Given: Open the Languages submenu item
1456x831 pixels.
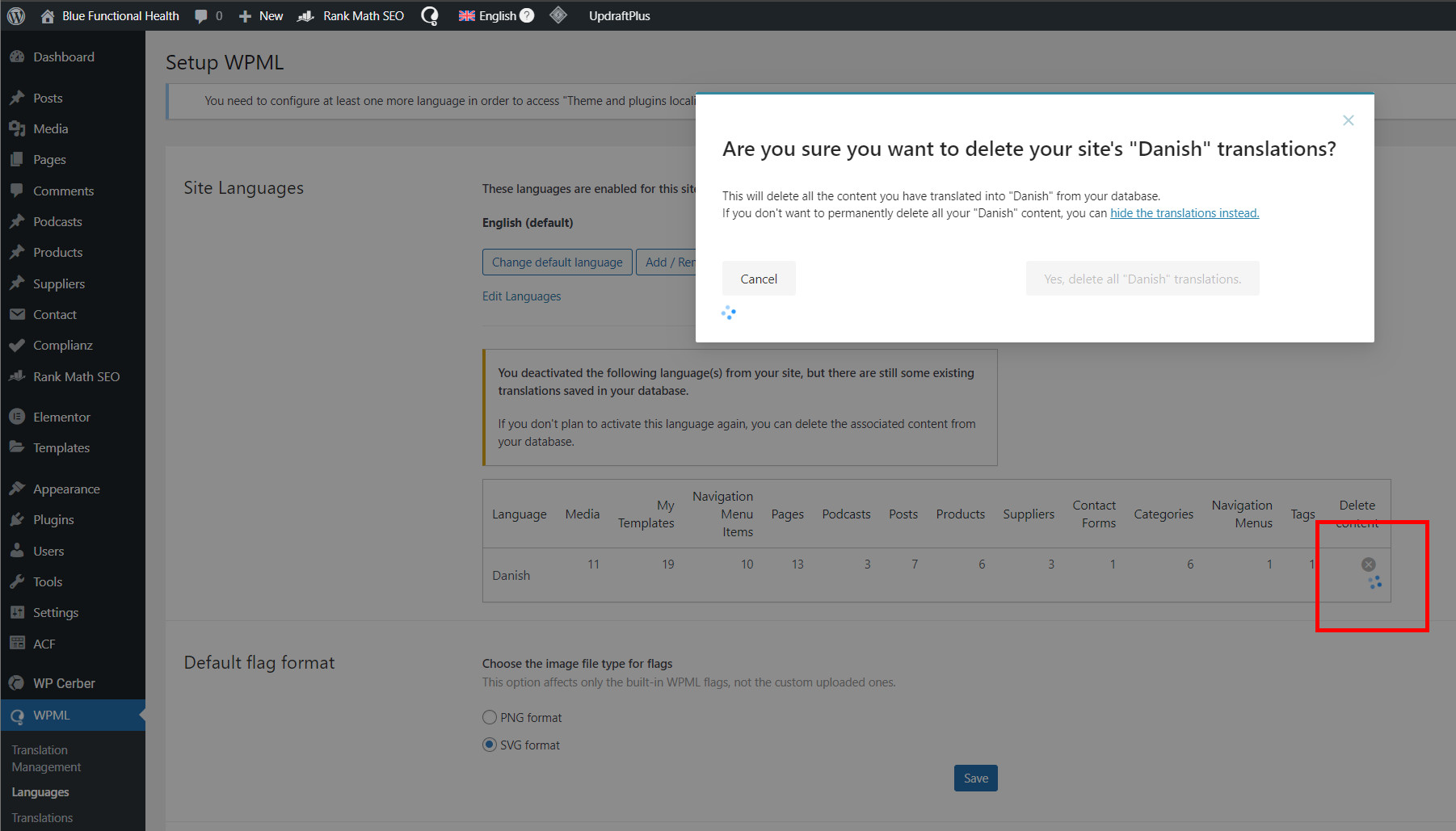Looking at the screenshot, I should pos(40,792).
